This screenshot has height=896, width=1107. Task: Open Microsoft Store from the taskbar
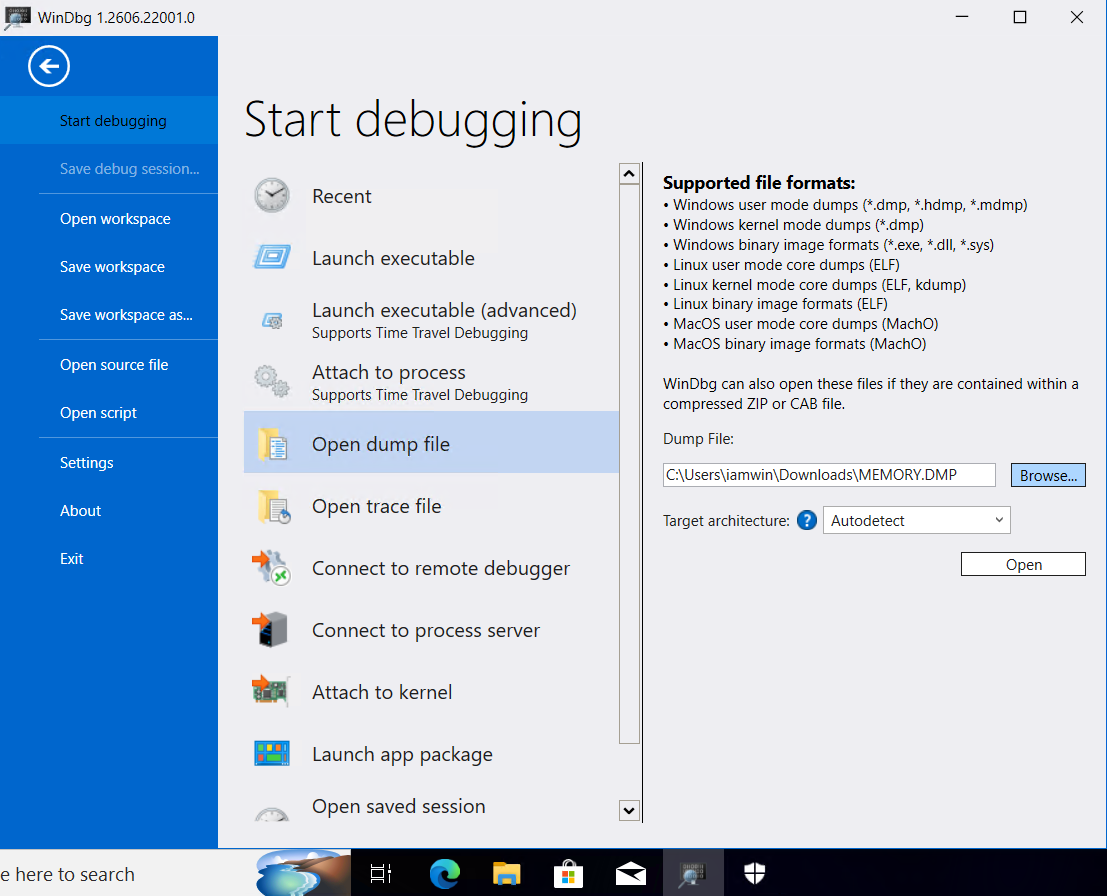(x=568, y=874)
